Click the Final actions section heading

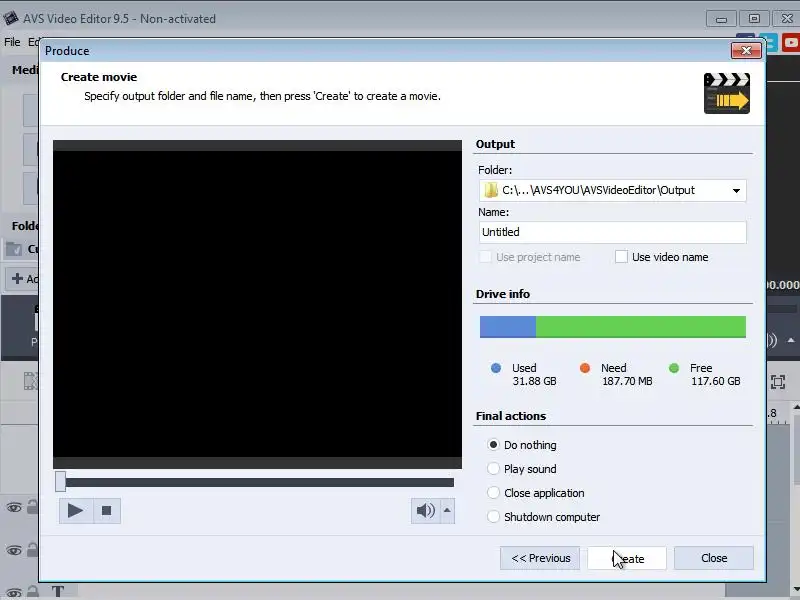[511, 416]
